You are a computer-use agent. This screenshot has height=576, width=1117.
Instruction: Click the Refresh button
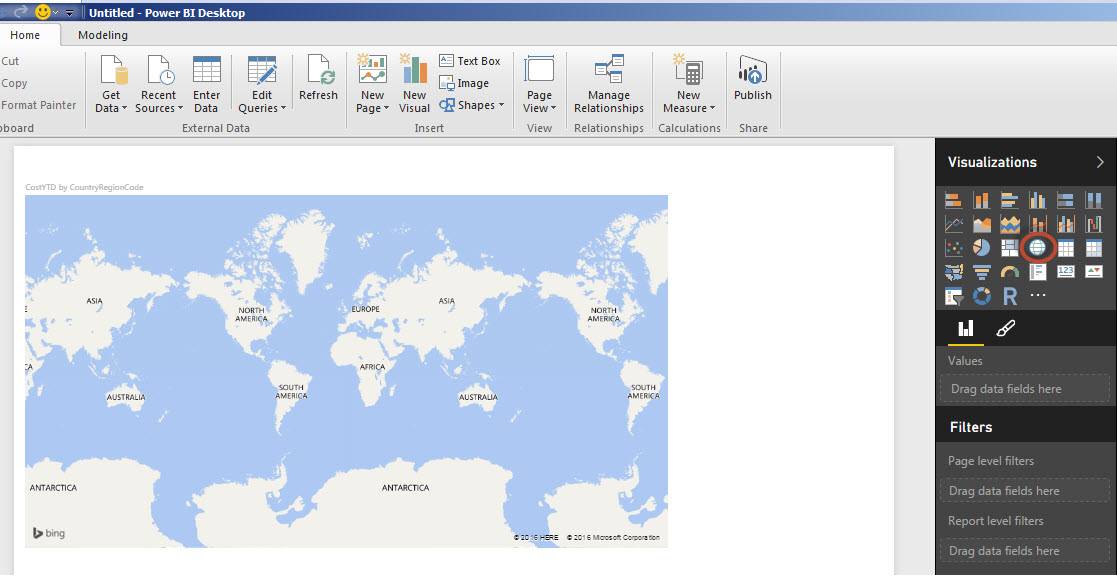click(x=318, y=80)
